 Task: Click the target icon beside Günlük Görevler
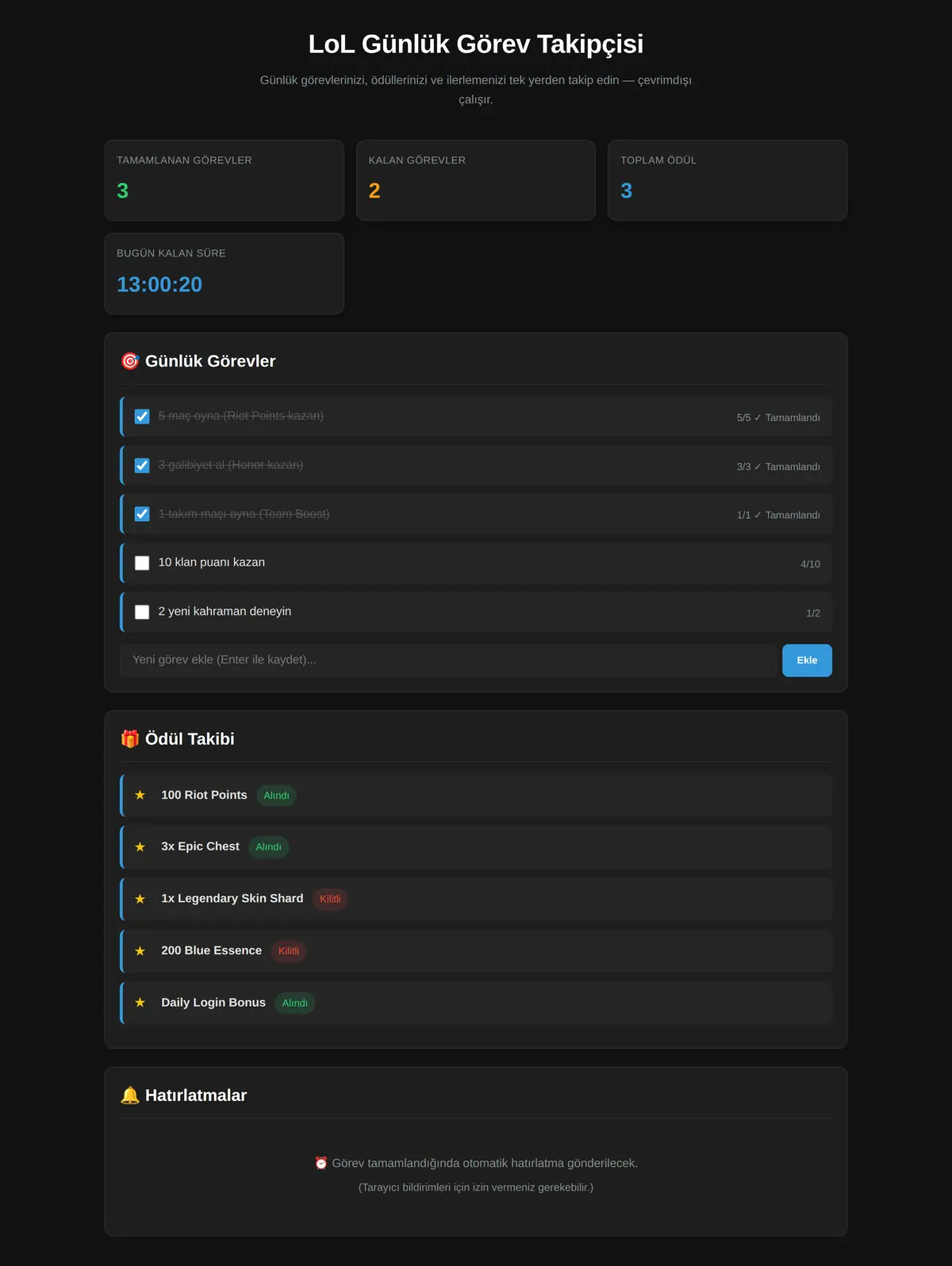[130, 361]
